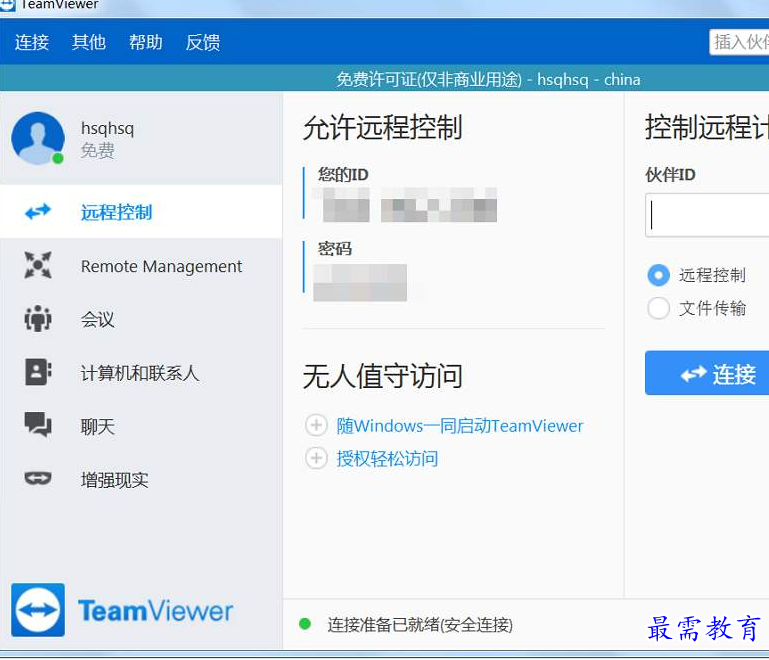
Task: Select the 远程控制 sidebar tab
Action: 141,212
